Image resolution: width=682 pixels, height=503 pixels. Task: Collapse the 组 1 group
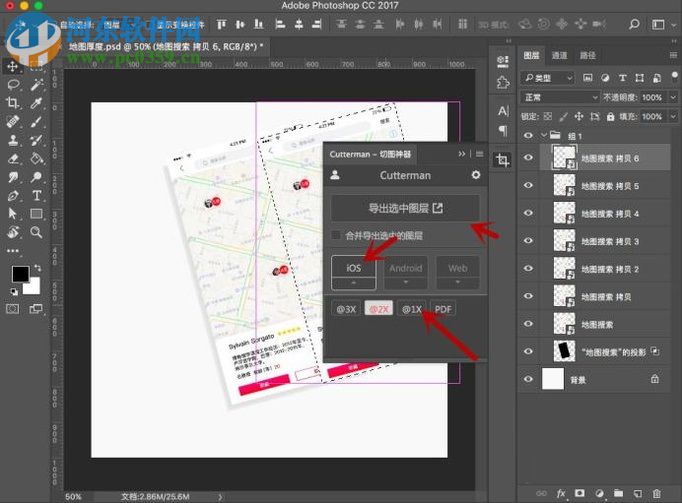(544, 135)
